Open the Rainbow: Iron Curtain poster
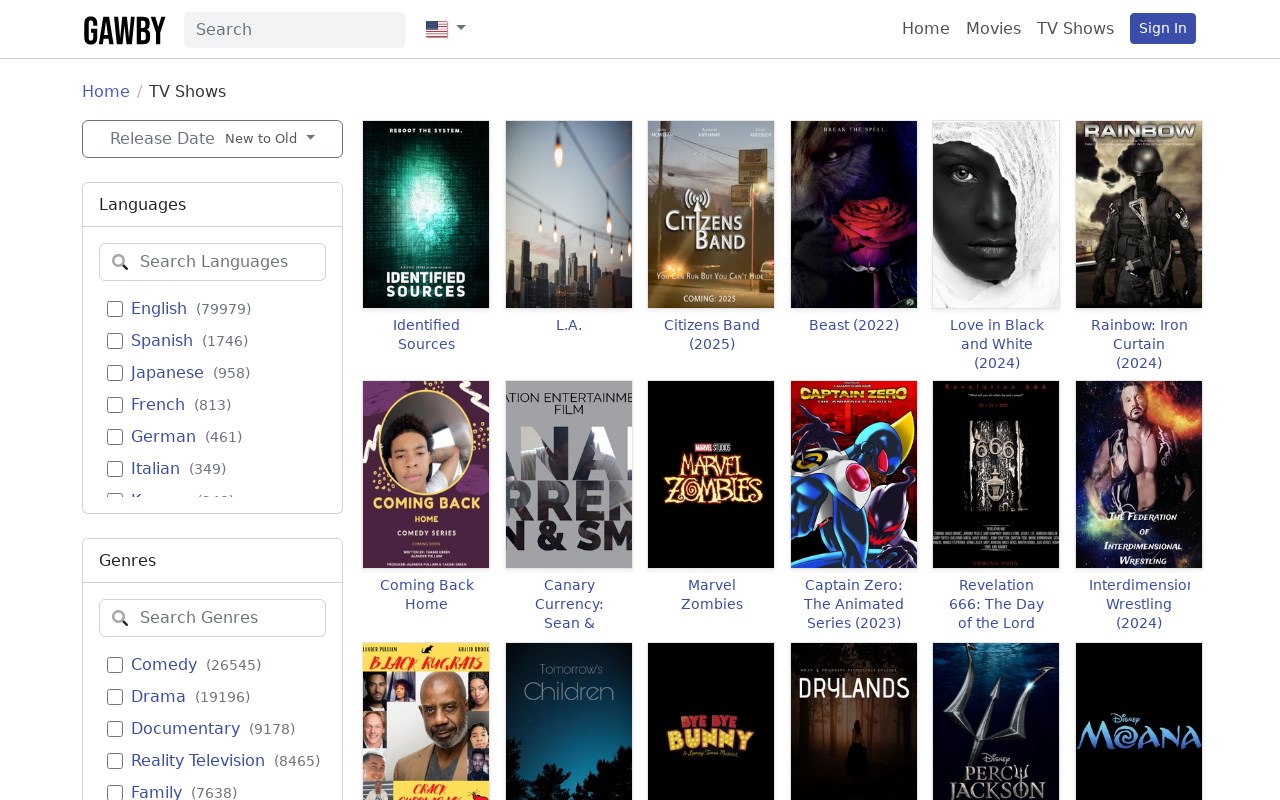This screenshot has width=1280, height=800. pos(1139,214)
